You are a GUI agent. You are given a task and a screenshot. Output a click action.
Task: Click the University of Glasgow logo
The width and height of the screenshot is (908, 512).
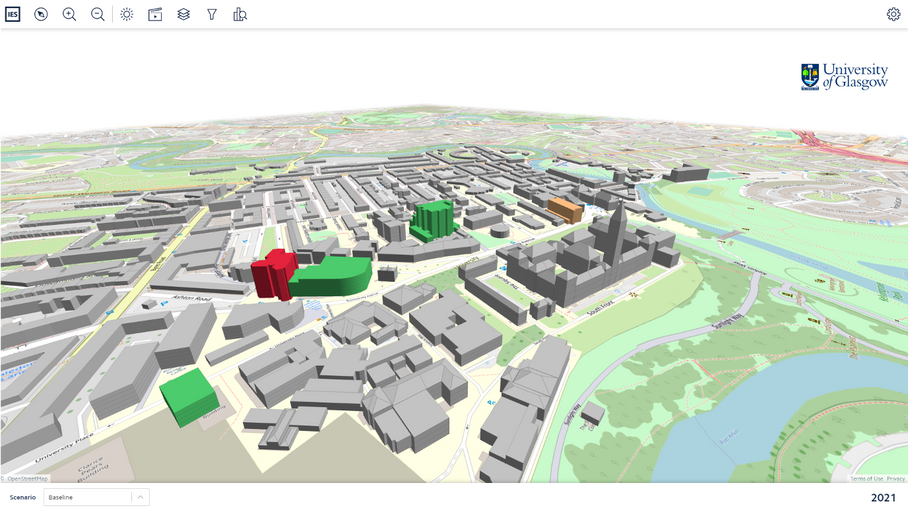pyautogui.click(x=844, y=77)
